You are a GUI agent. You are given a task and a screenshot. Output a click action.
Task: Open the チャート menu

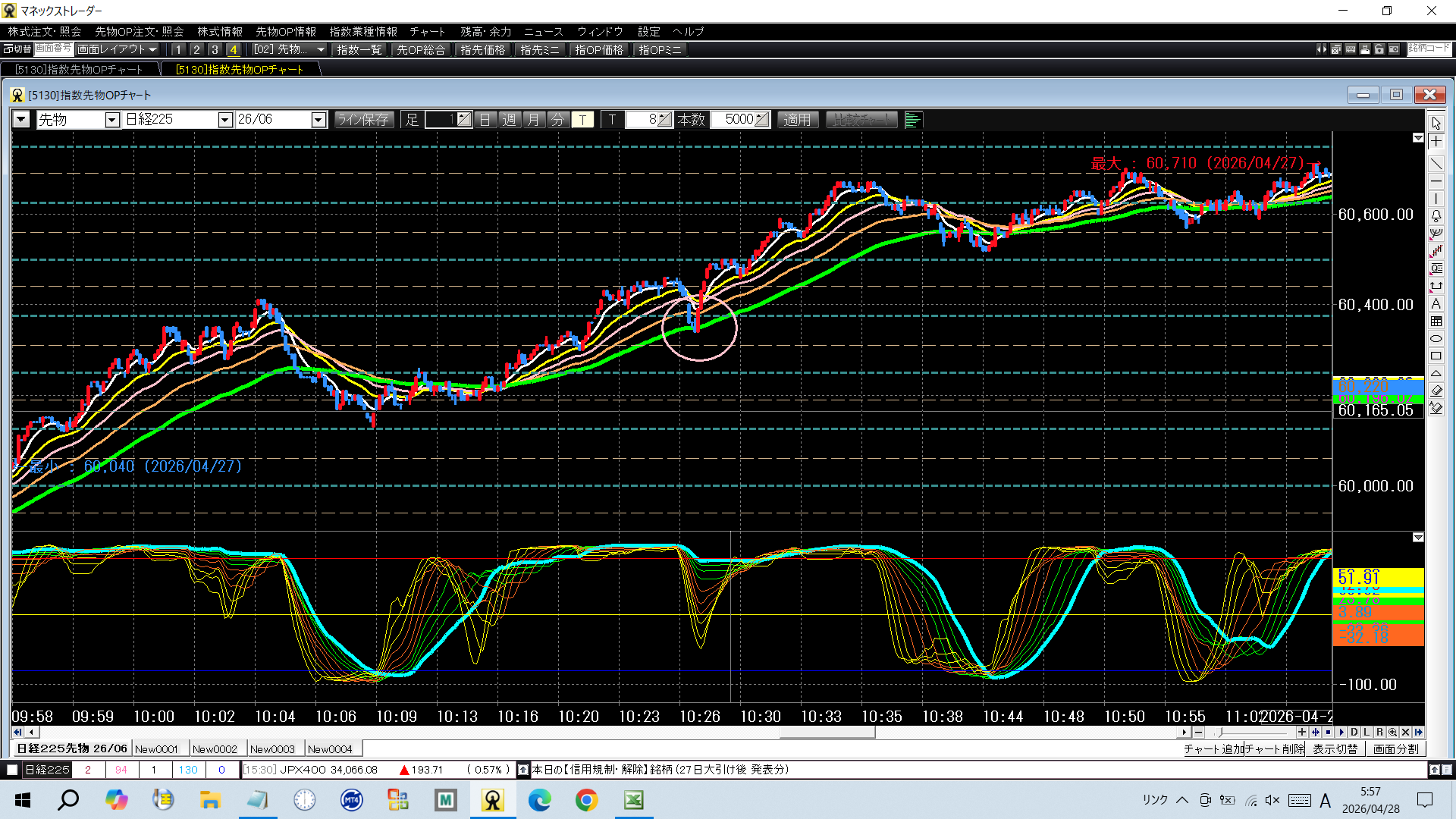pos(427,31)
